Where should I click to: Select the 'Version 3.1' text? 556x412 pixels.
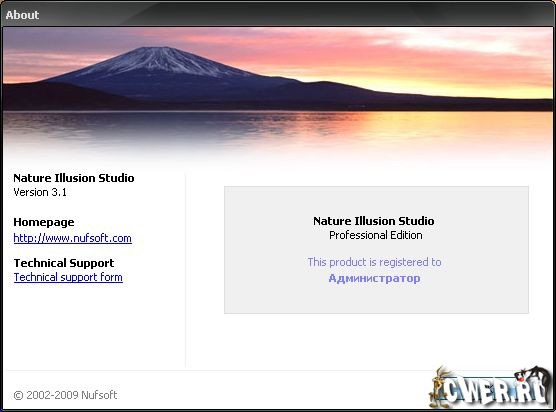pyautogui.click(x=40, y=192)
